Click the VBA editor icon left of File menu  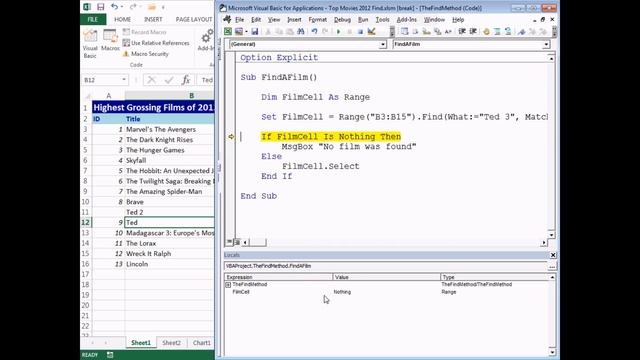point(227,19)
